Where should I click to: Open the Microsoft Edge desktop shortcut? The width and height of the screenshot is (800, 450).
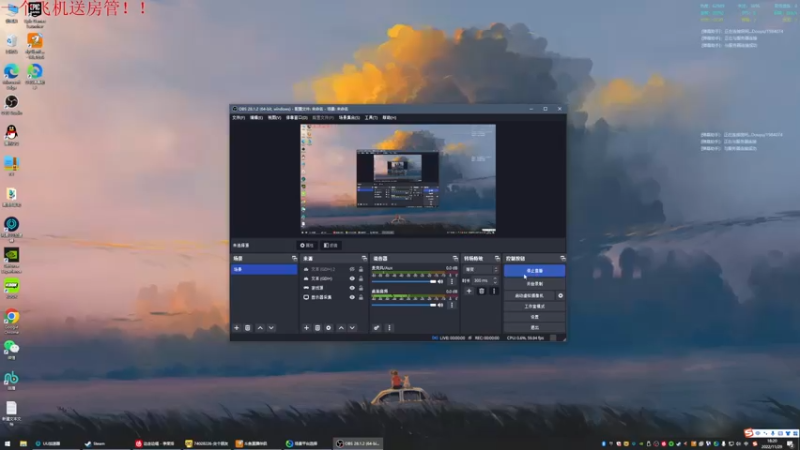coord(12,77)
